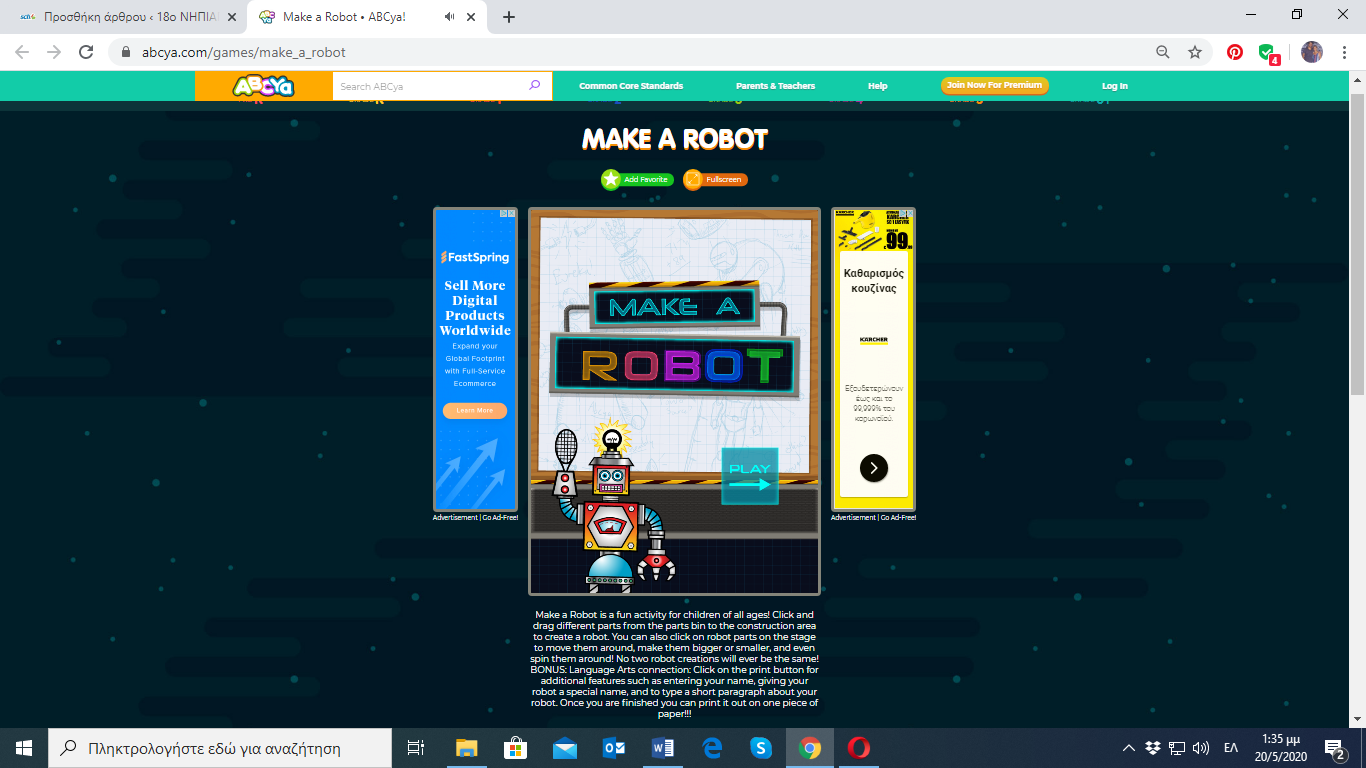Mute the tab using the speaker icon

point(449,17)
